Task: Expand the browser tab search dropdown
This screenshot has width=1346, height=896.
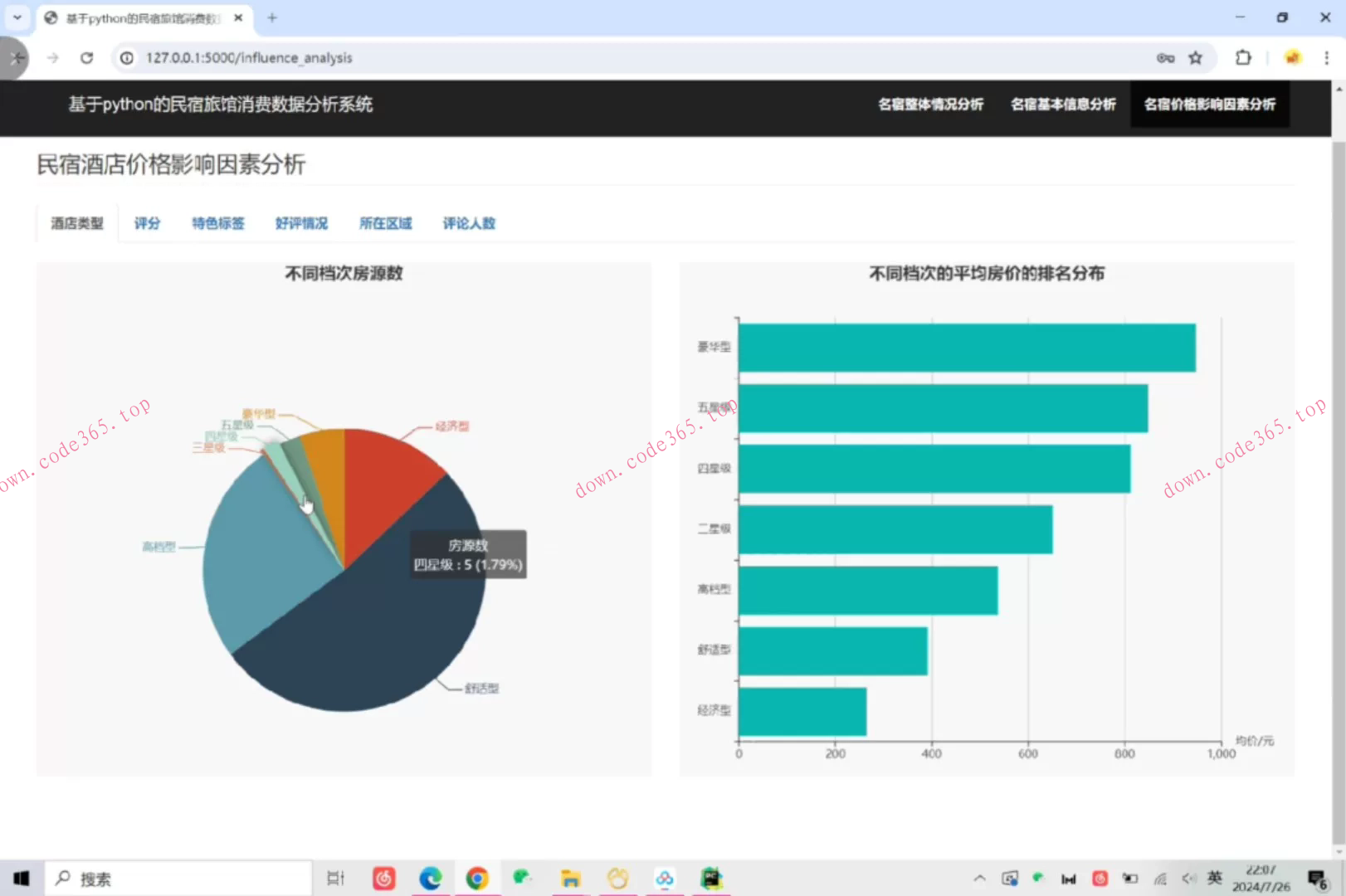Action: tap(17, 17)
